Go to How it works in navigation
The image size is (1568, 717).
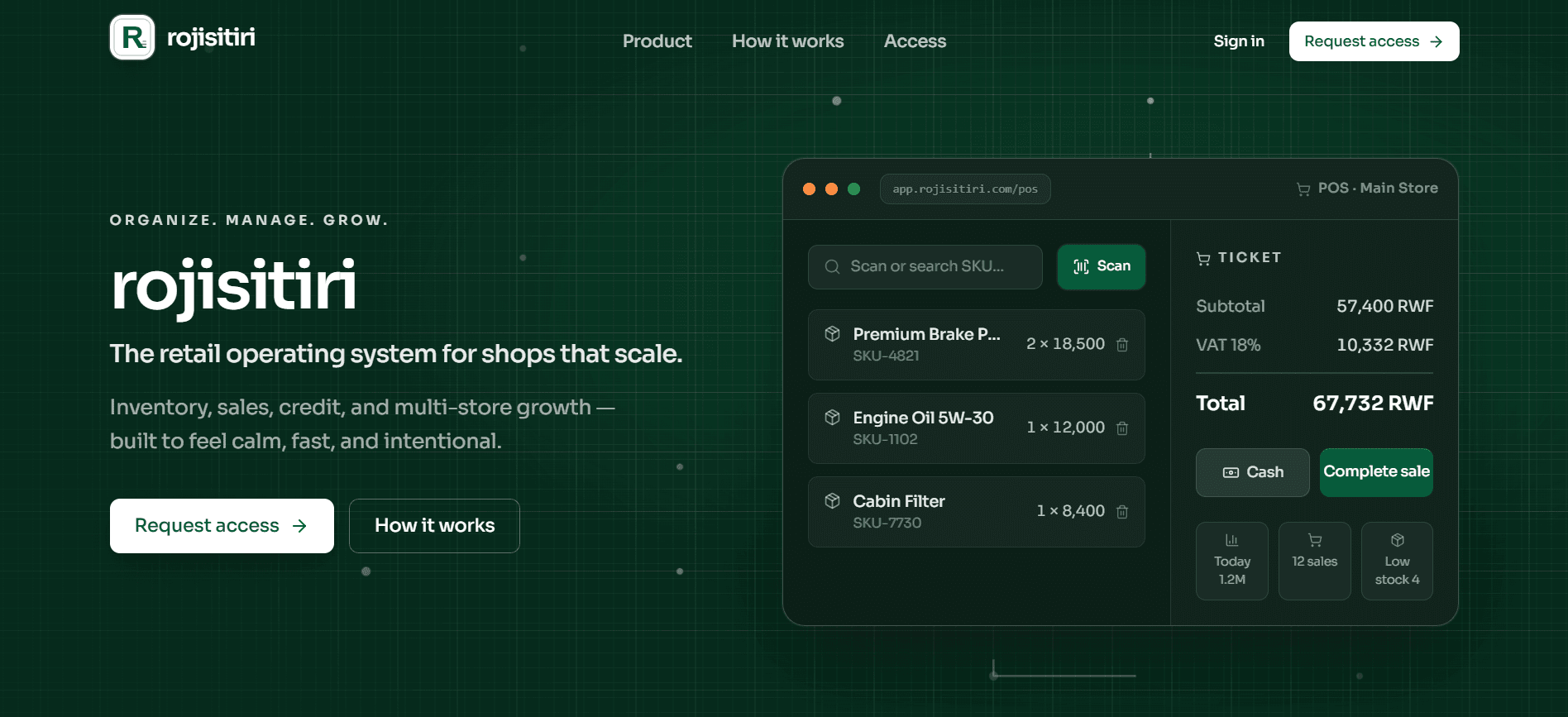(788, 41)
